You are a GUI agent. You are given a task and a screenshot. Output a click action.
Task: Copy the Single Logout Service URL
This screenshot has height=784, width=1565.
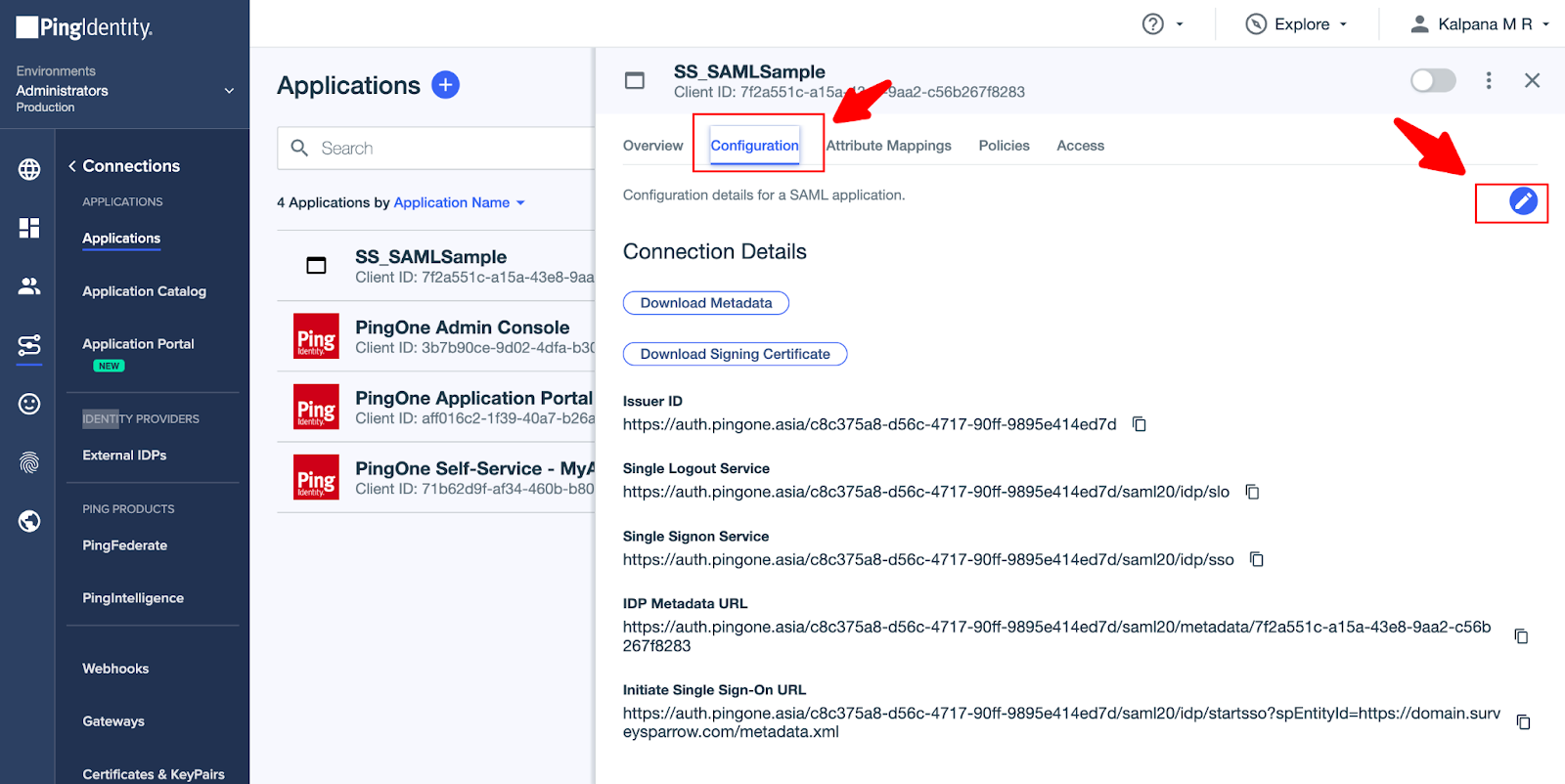pyautogui.click(x=1252, y=492)
